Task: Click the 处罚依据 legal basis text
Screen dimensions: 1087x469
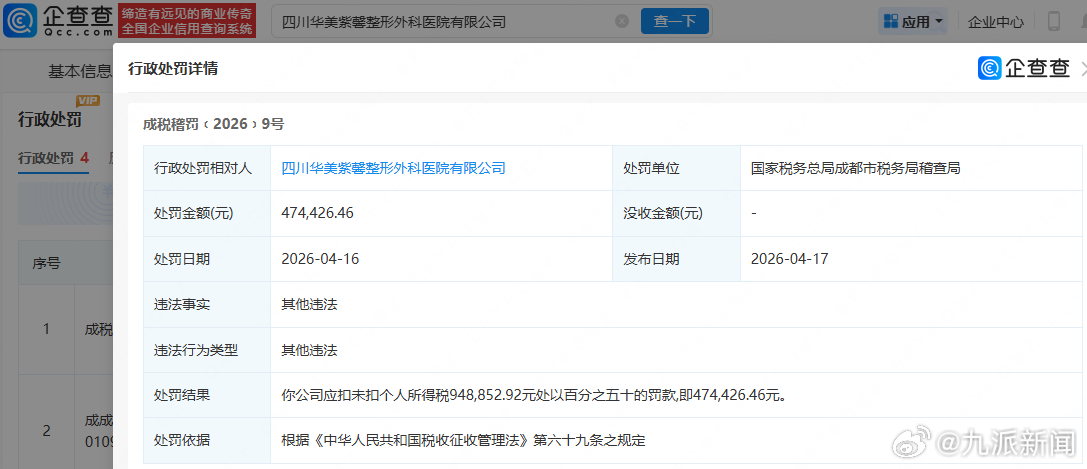Action: [x=463, y=440]
